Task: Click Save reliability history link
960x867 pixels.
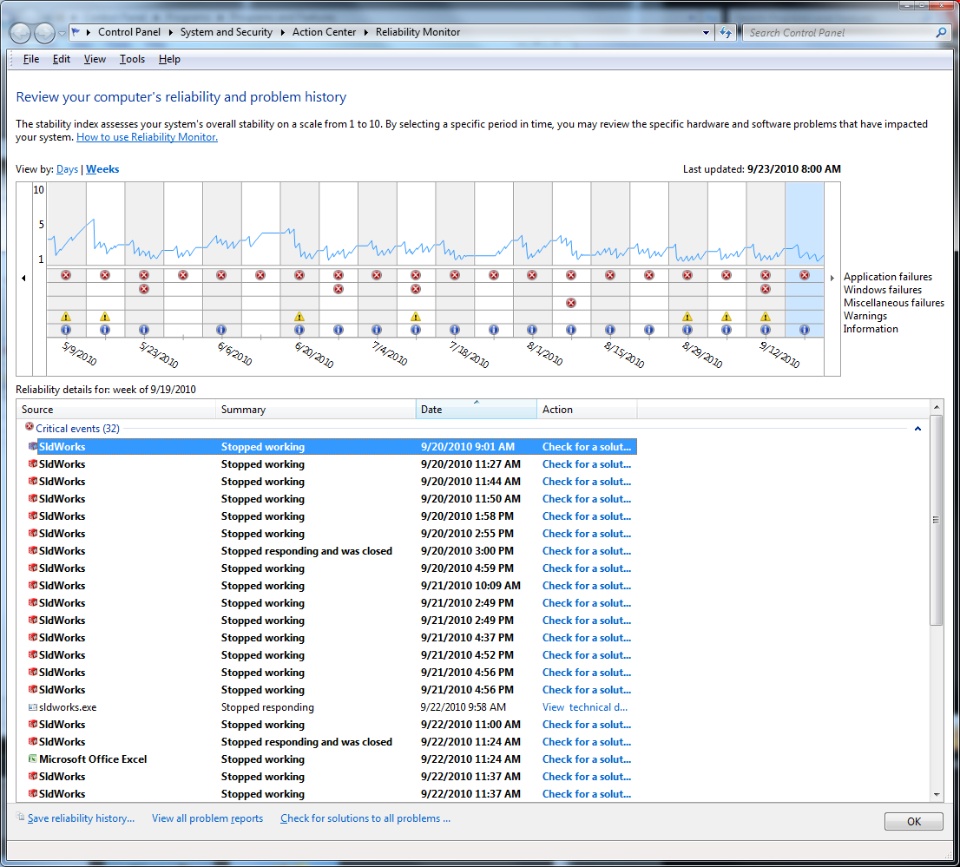Action: pos(81,819)
